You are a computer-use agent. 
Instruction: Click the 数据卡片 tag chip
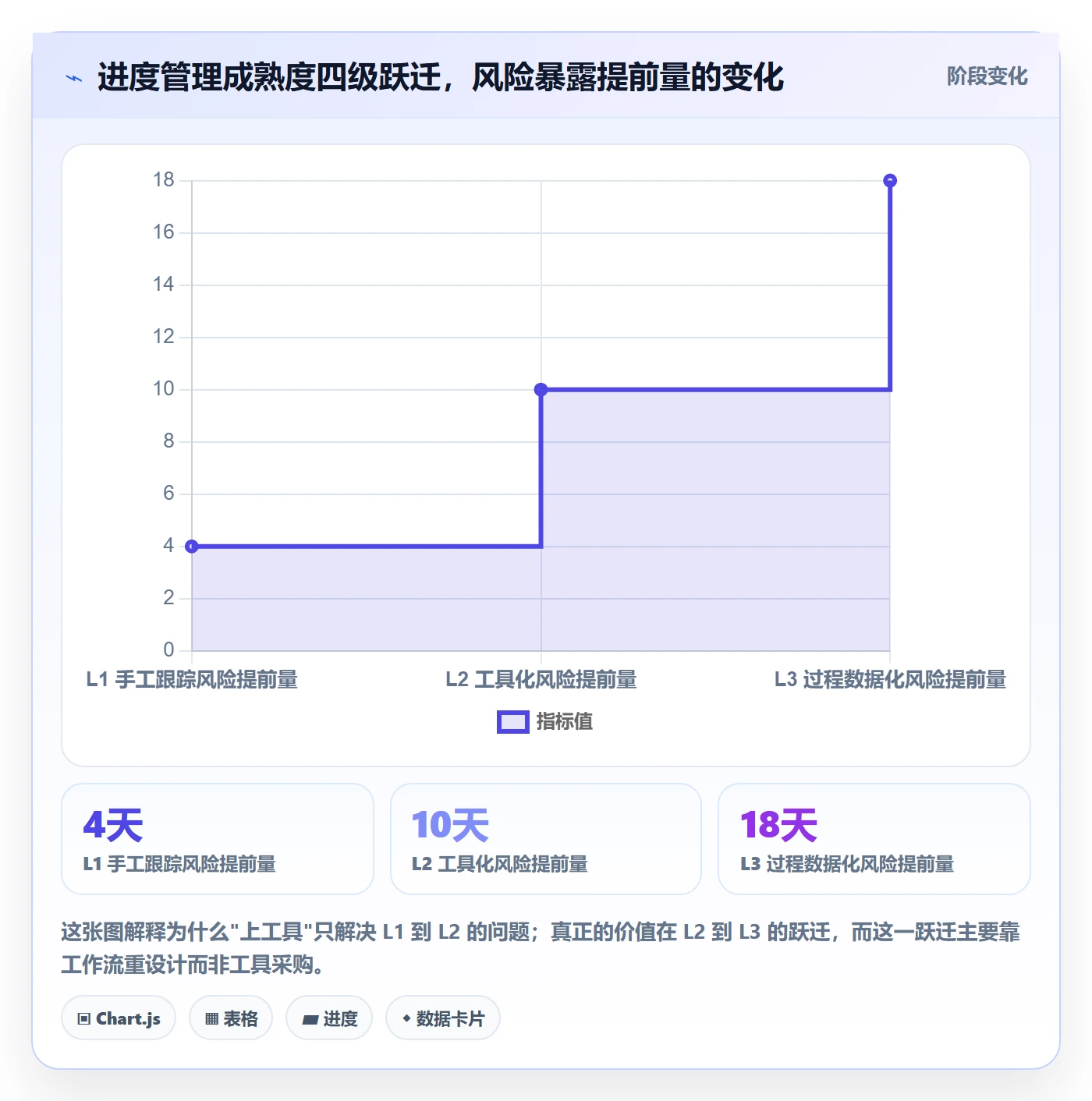point(443,1018)
